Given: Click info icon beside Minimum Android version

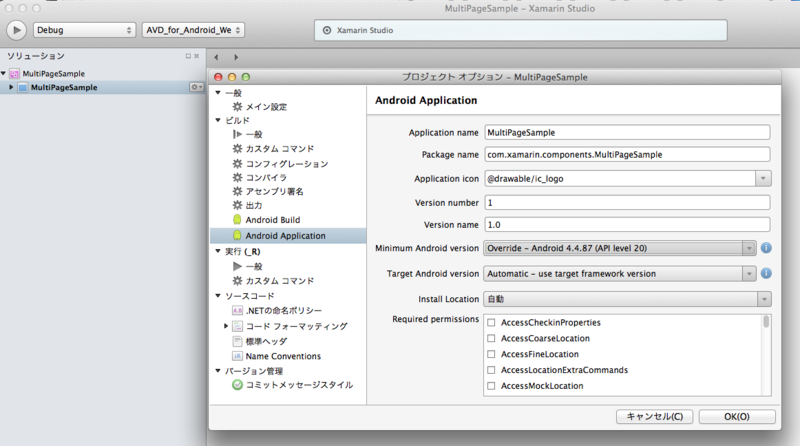Looking at the screenshot, I should coord(766,248).
